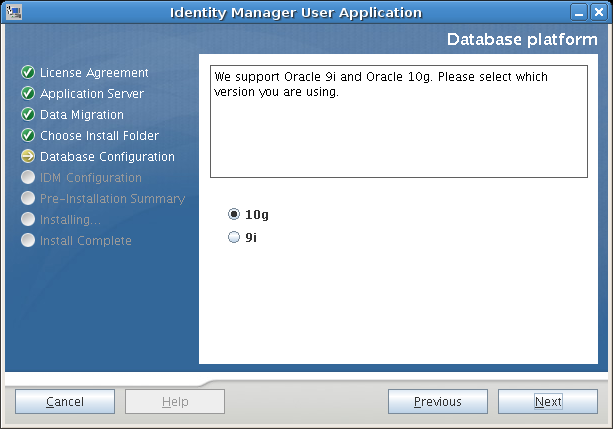This screenshot has width=613, height=429.
Task: Click the Install Complete step bullet icon
Action: click(x=28, y=241)
